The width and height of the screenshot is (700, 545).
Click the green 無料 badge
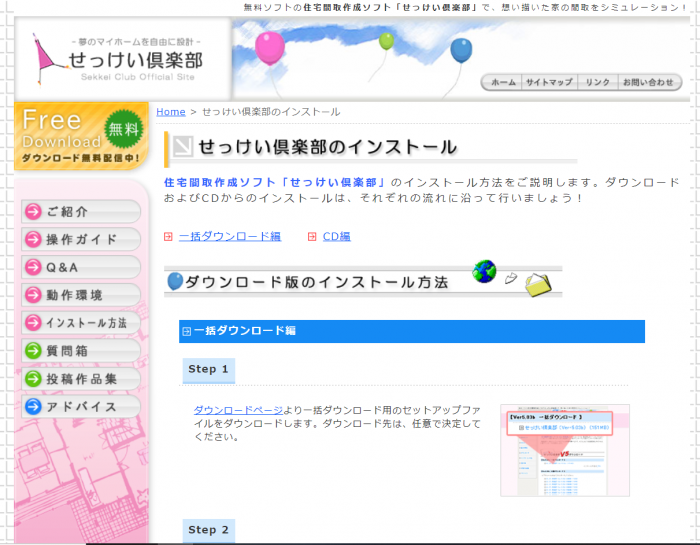[124, 129]
